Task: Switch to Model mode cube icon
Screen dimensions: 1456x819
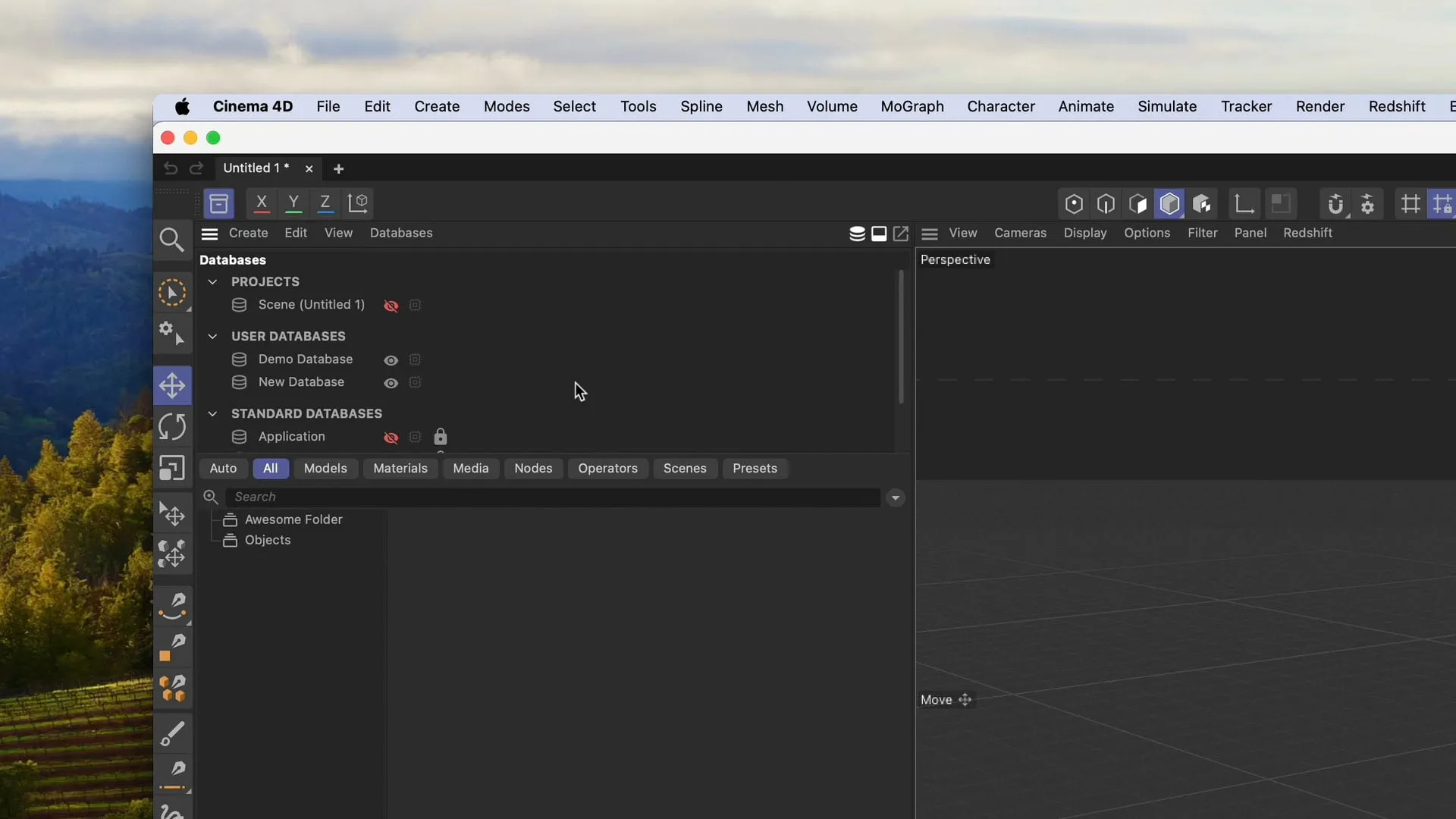Action: coord(1169,203)
